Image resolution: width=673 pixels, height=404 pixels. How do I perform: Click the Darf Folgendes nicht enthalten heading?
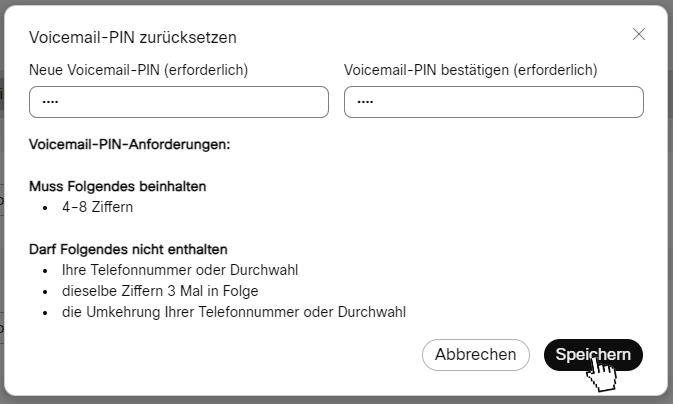128,249
